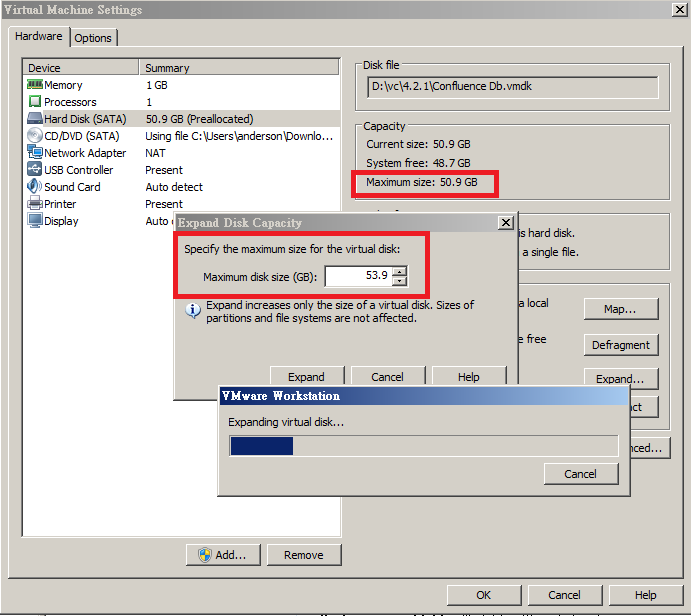Click the Memory device icon
The width and height of the screenshot is (691, 616).
pos(35,84)
